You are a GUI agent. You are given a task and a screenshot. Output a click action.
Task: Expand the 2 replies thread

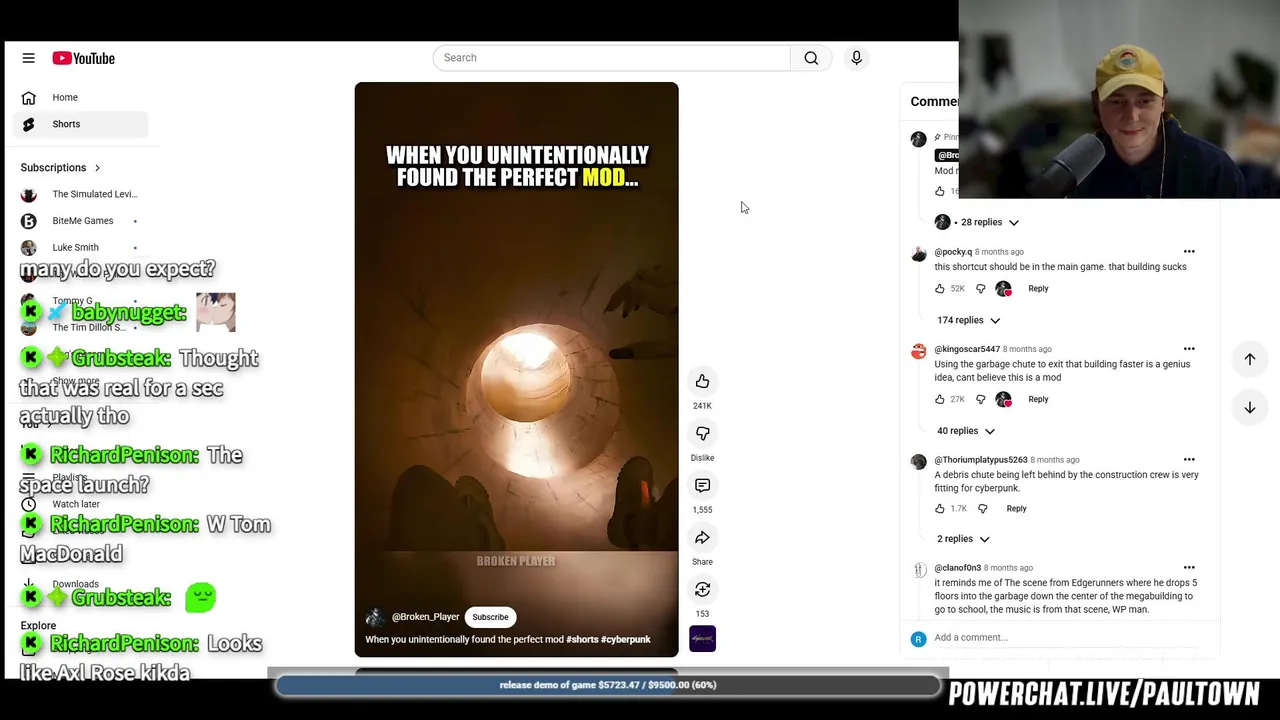tap(963, 539)
